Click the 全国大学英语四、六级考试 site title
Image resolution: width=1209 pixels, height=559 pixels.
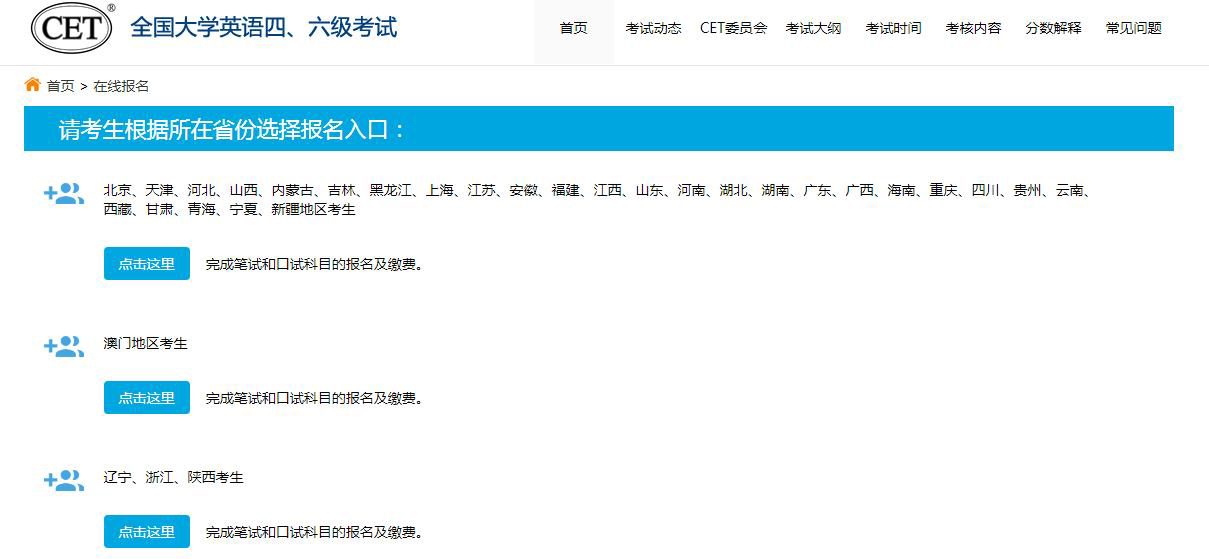[x=263, y=27]
